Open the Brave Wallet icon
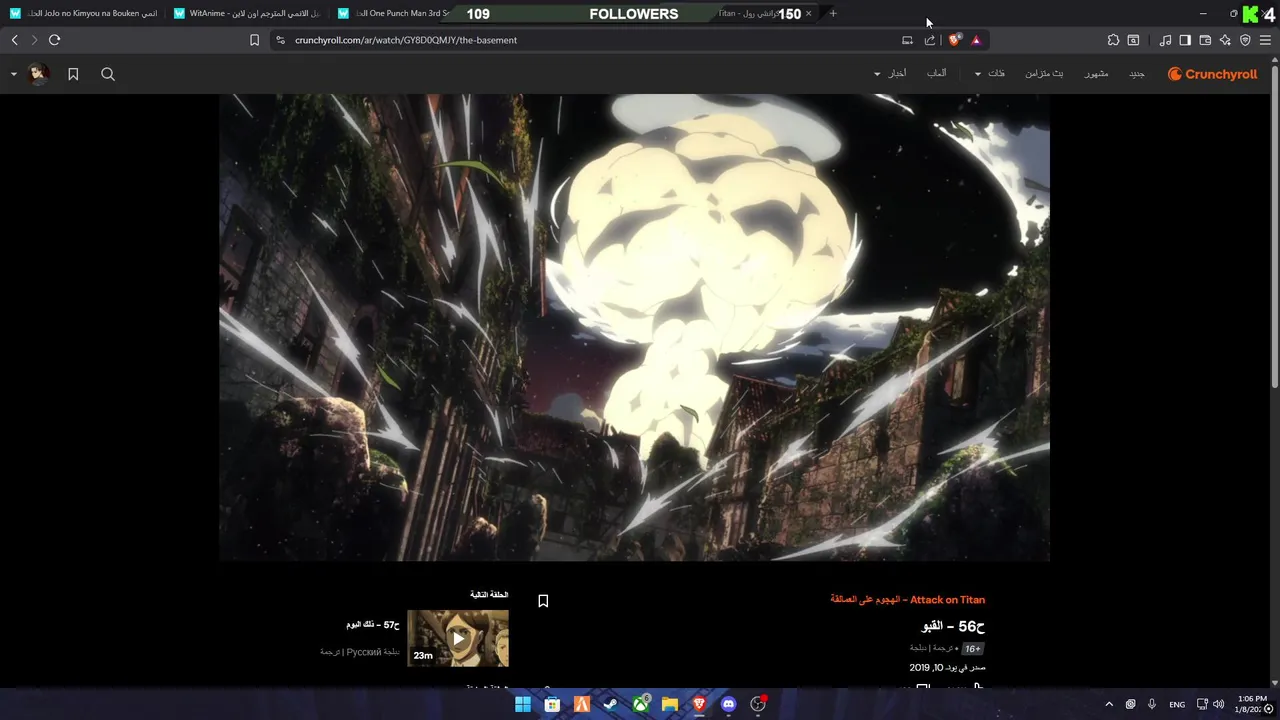 pos(1205,40)
